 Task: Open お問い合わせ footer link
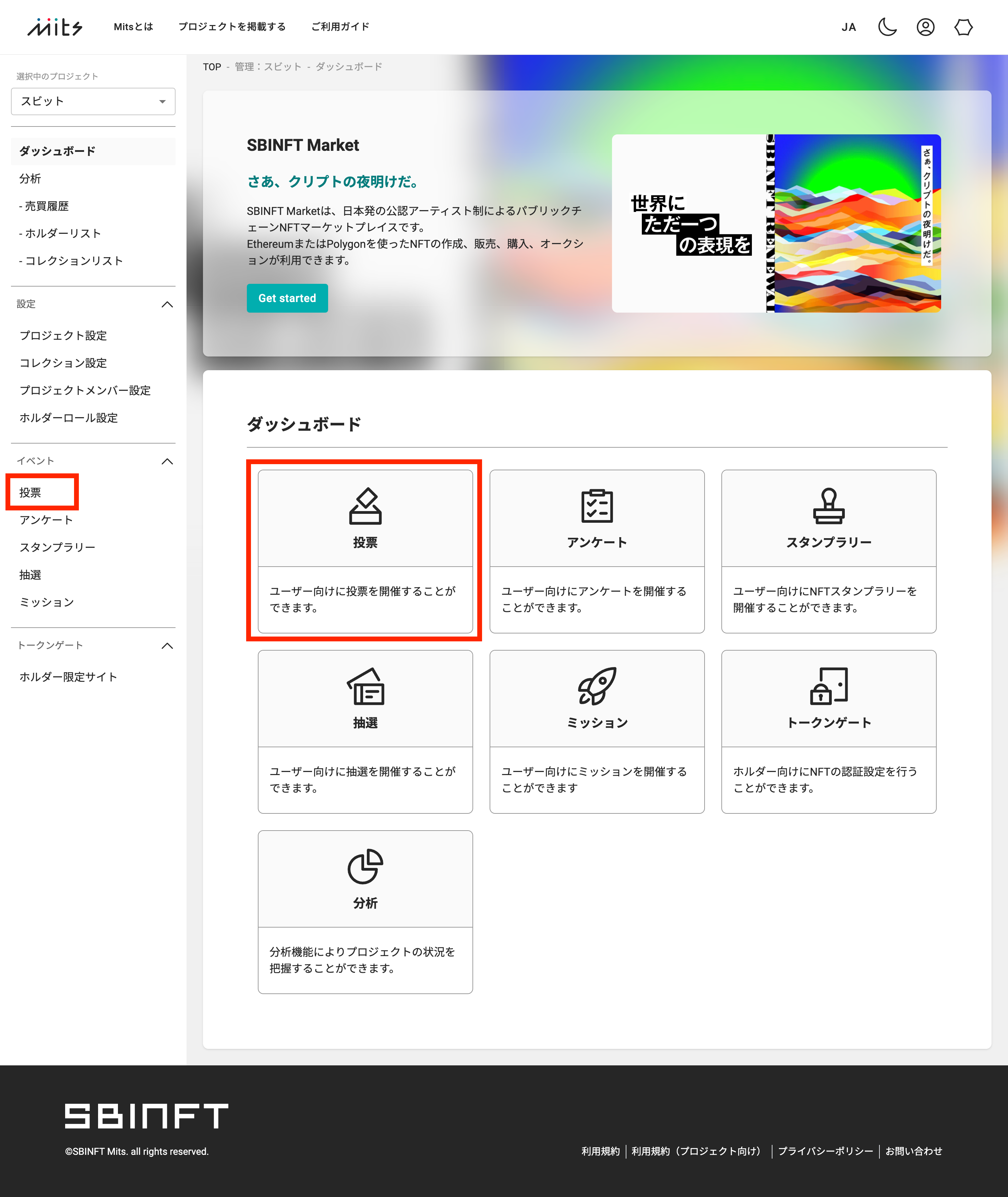tap(913, 1151)
